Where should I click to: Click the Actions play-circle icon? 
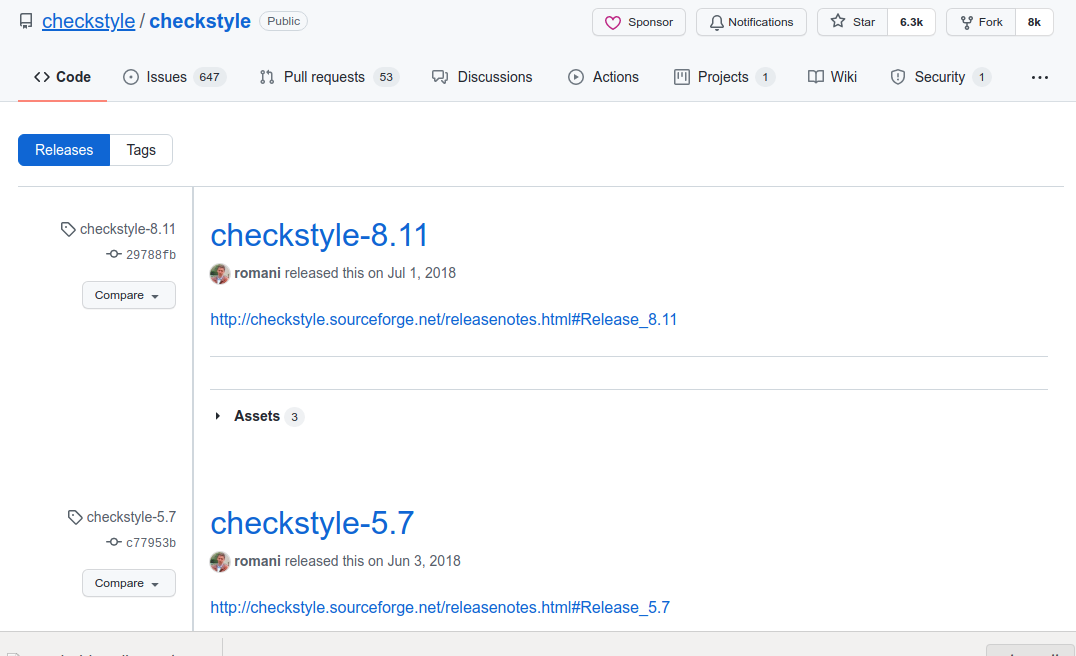(575, 76)
